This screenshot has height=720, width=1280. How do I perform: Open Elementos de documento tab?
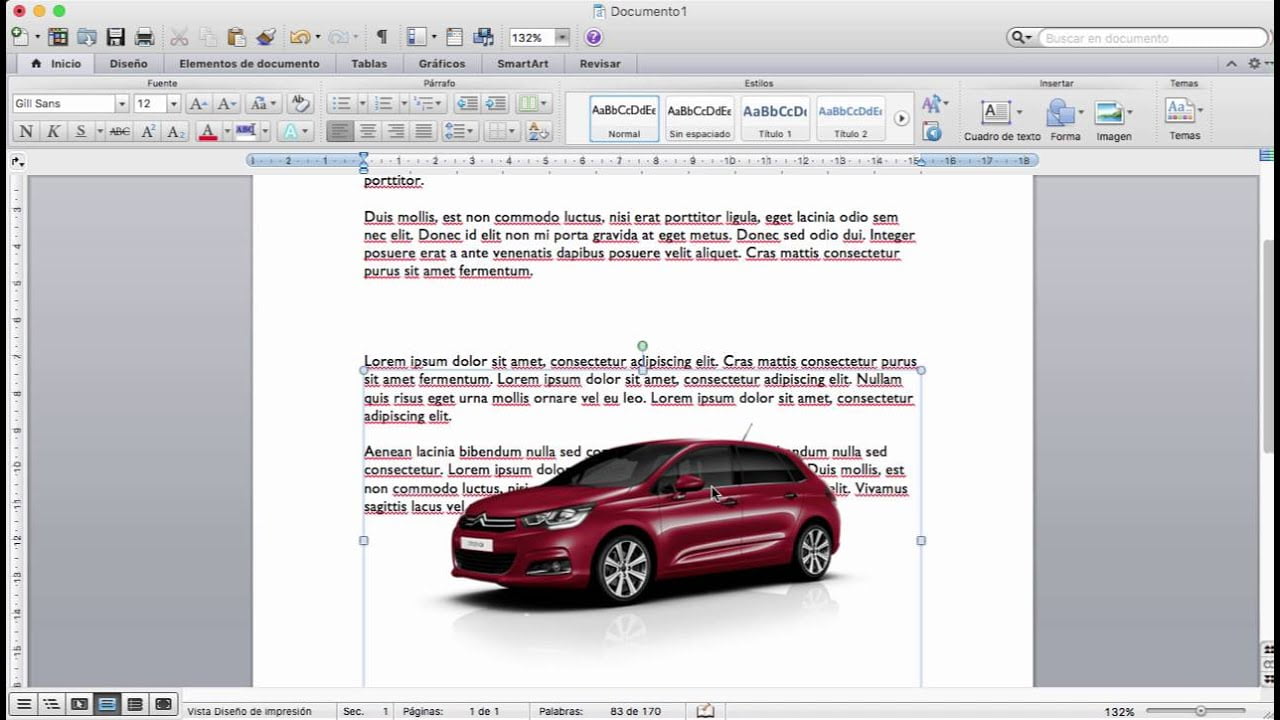coord(249,63)
